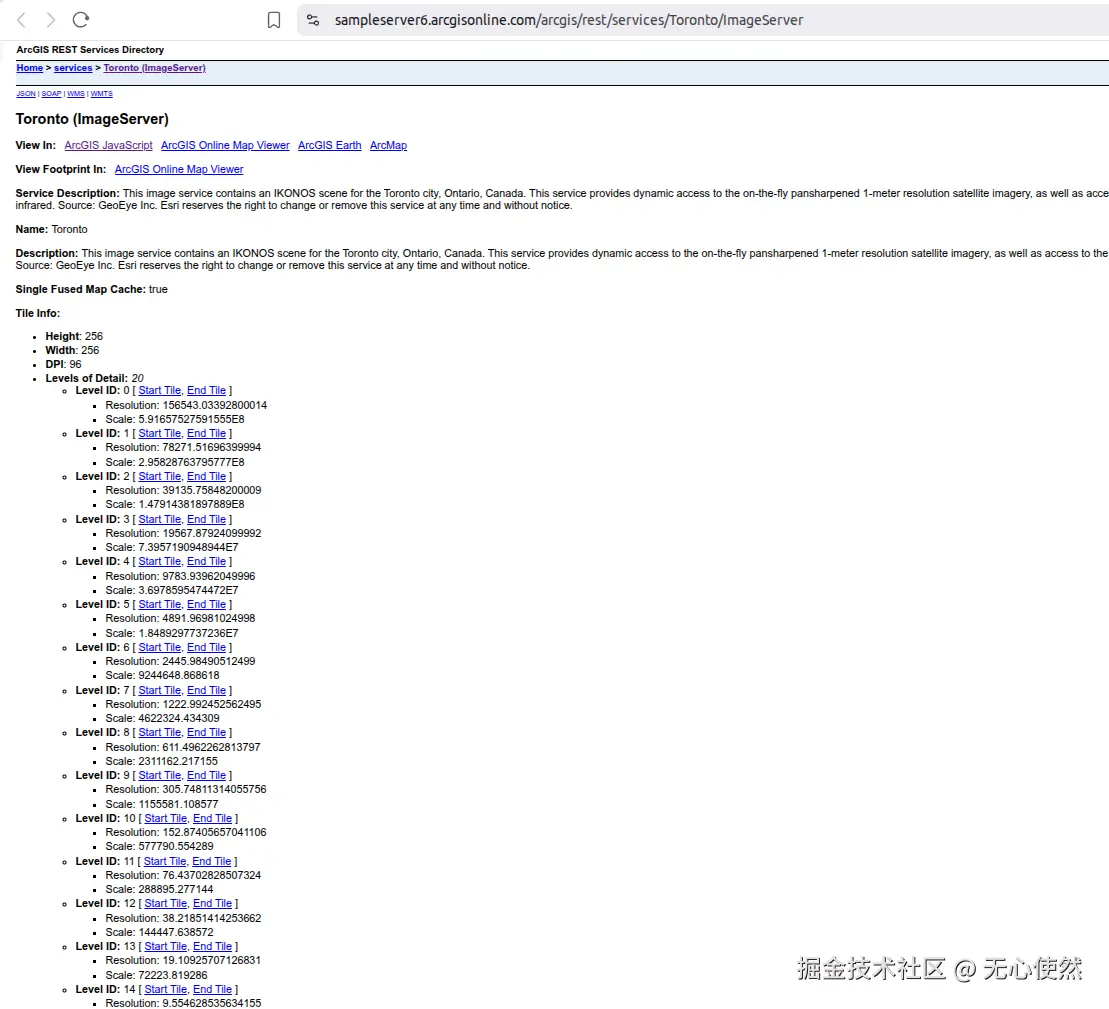Click the 'Single Fused Map Cache: true' line
Image resolution: width=1109 pixels, height=1009 pixels.
pyautogui.click(x=91, y=289)
